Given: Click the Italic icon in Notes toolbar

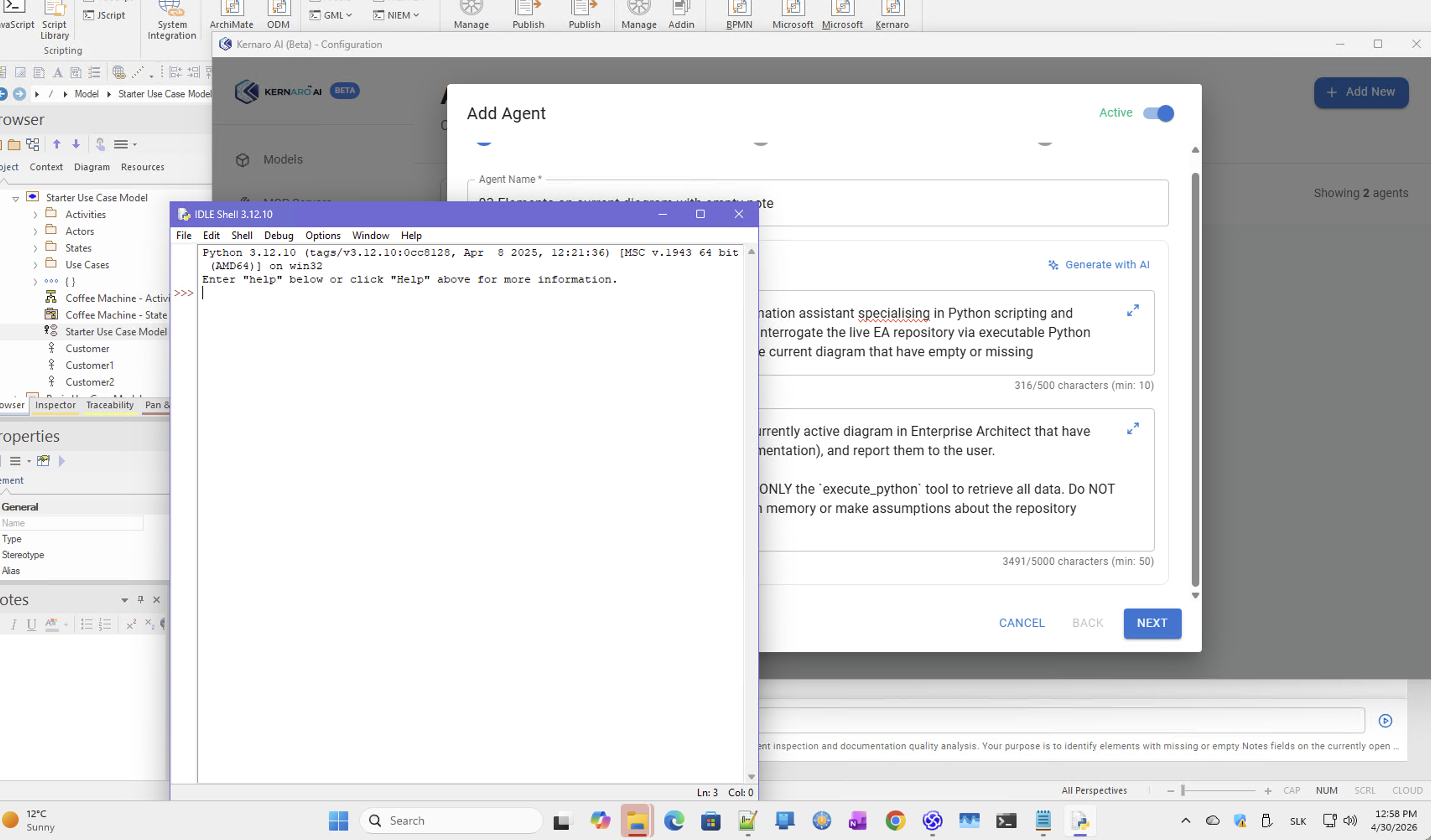Looking at the screenshot, I should 13,624.
